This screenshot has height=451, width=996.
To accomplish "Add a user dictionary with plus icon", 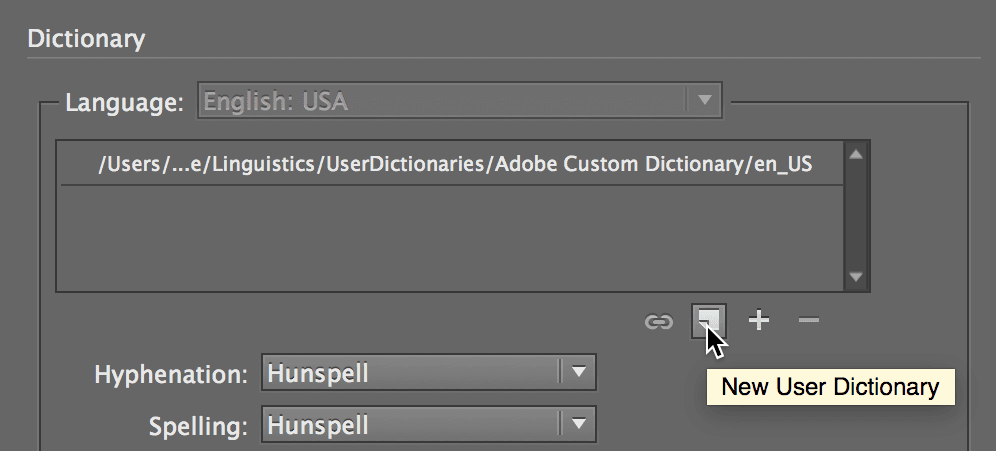I will pyautogui.click(x=759, y=320).
